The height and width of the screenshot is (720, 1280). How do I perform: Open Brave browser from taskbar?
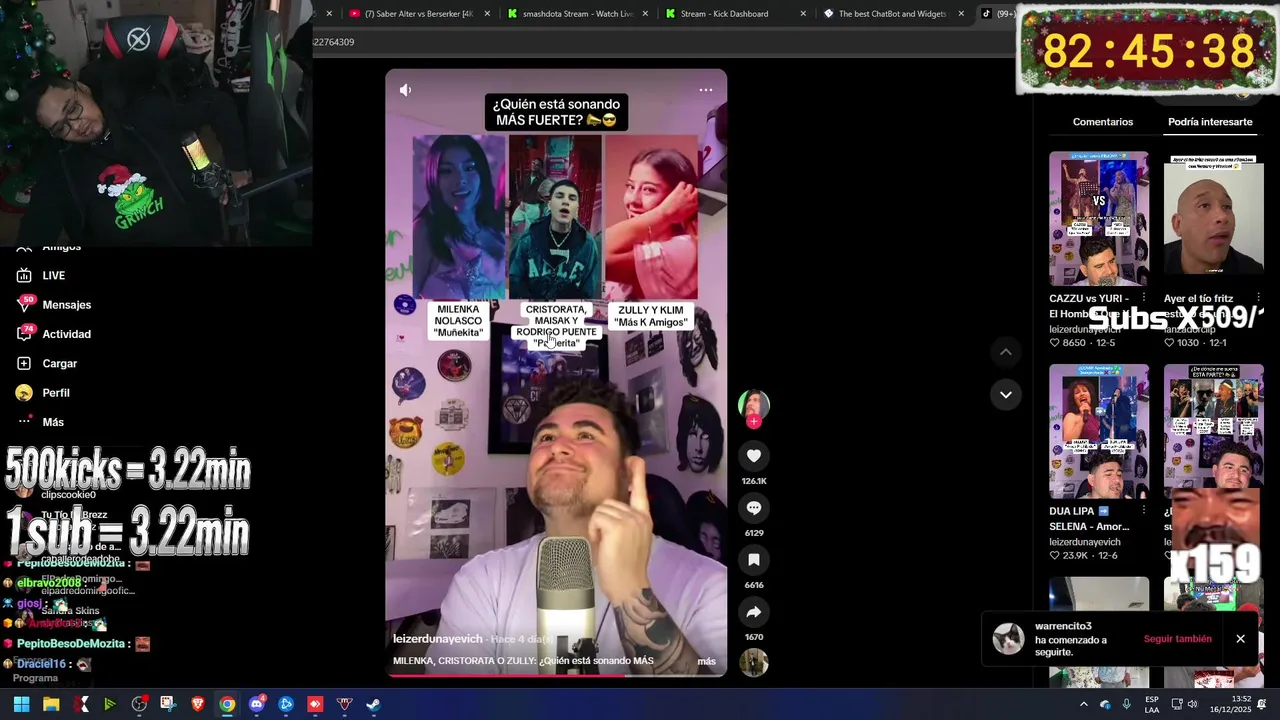(x=197, y=704)
